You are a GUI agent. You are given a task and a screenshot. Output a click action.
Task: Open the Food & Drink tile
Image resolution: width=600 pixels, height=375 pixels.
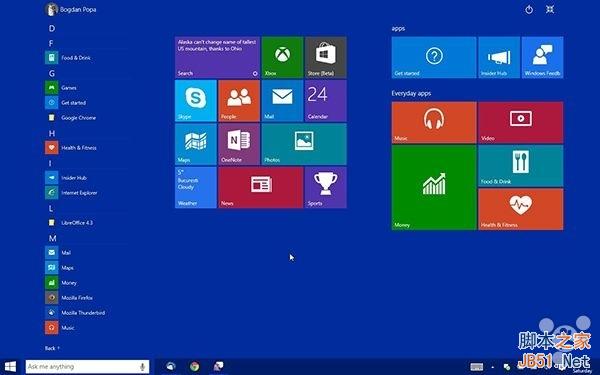521,166
